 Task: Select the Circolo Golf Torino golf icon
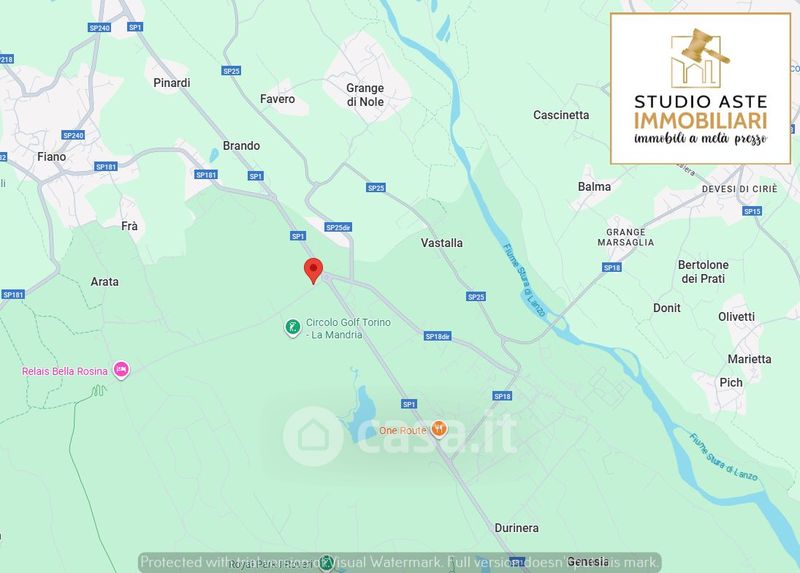coord(292,328)
